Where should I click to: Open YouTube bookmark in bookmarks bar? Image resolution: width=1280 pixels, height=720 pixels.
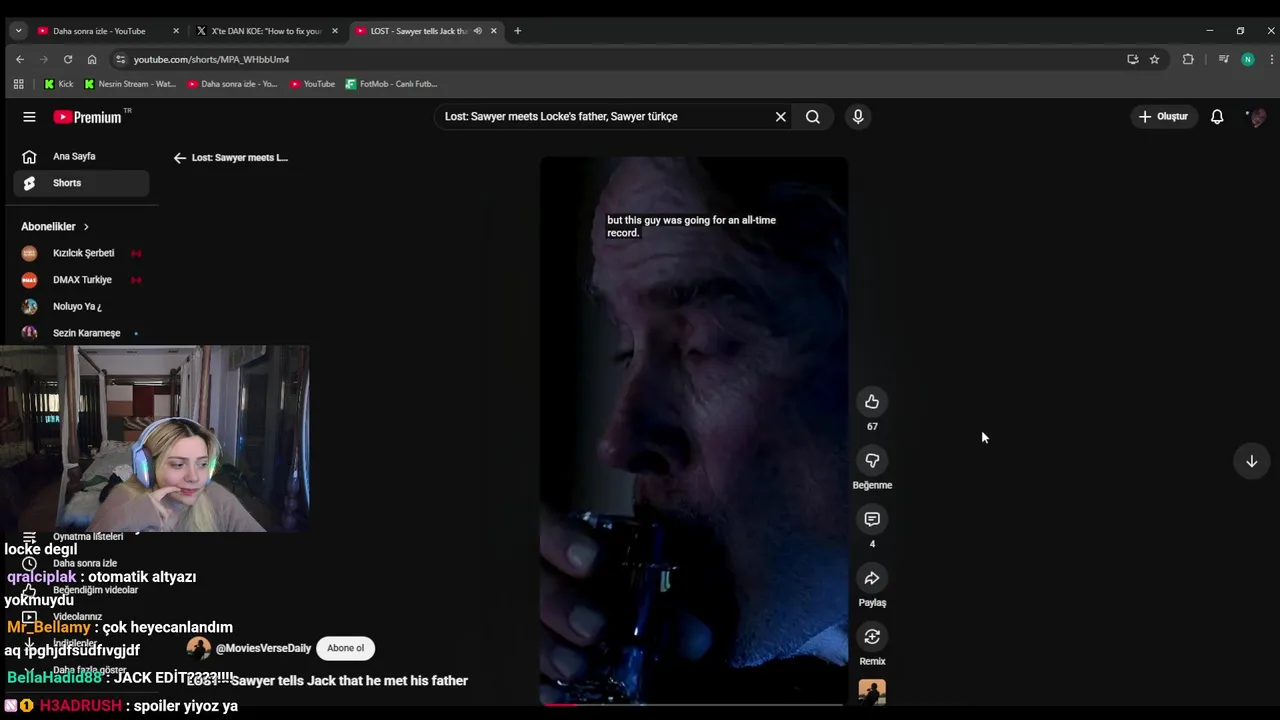tap(312, 84)
